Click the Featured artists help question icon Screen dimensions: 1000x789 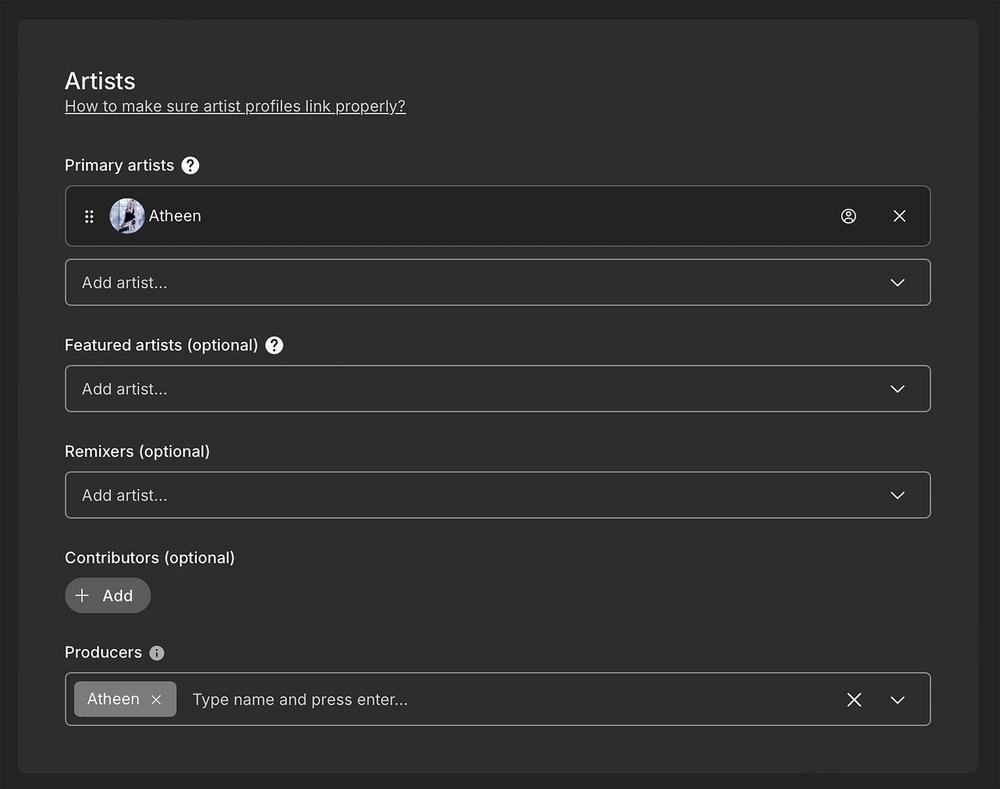pyautogui.click(x=274, y=345)
